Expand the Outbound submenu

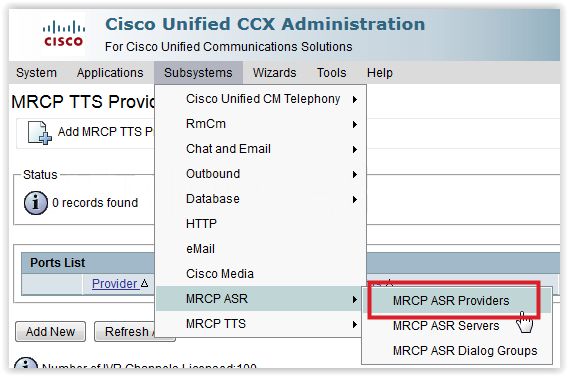coord(261,174)
